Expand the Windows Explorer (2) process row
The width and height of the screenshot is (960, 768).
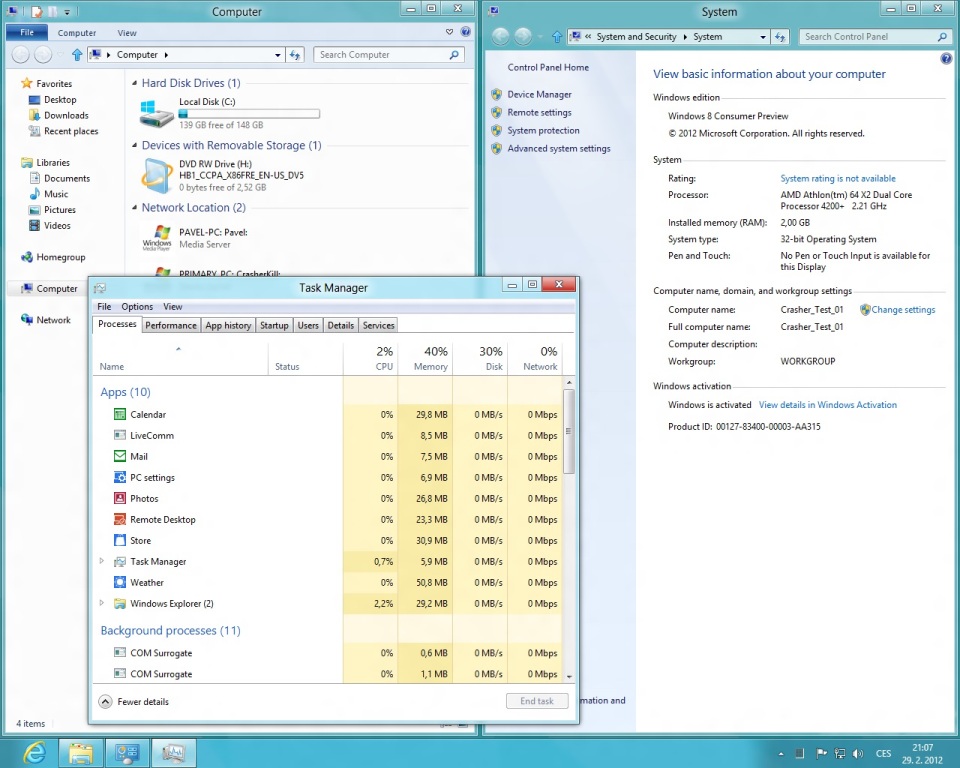(102, 603)
